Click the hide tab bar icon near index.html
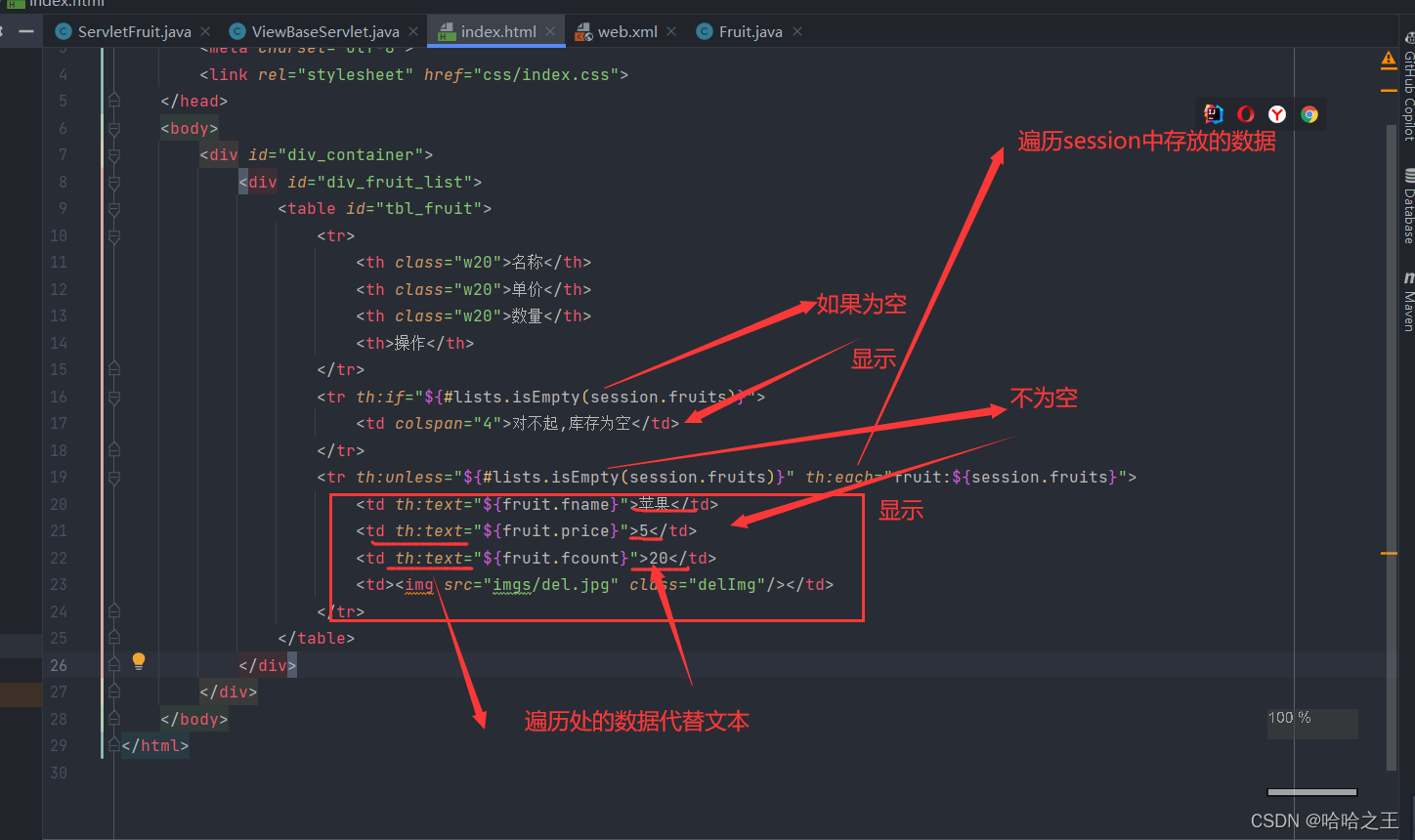Screen dimensions: 1415x840 [x=26, y=30]
